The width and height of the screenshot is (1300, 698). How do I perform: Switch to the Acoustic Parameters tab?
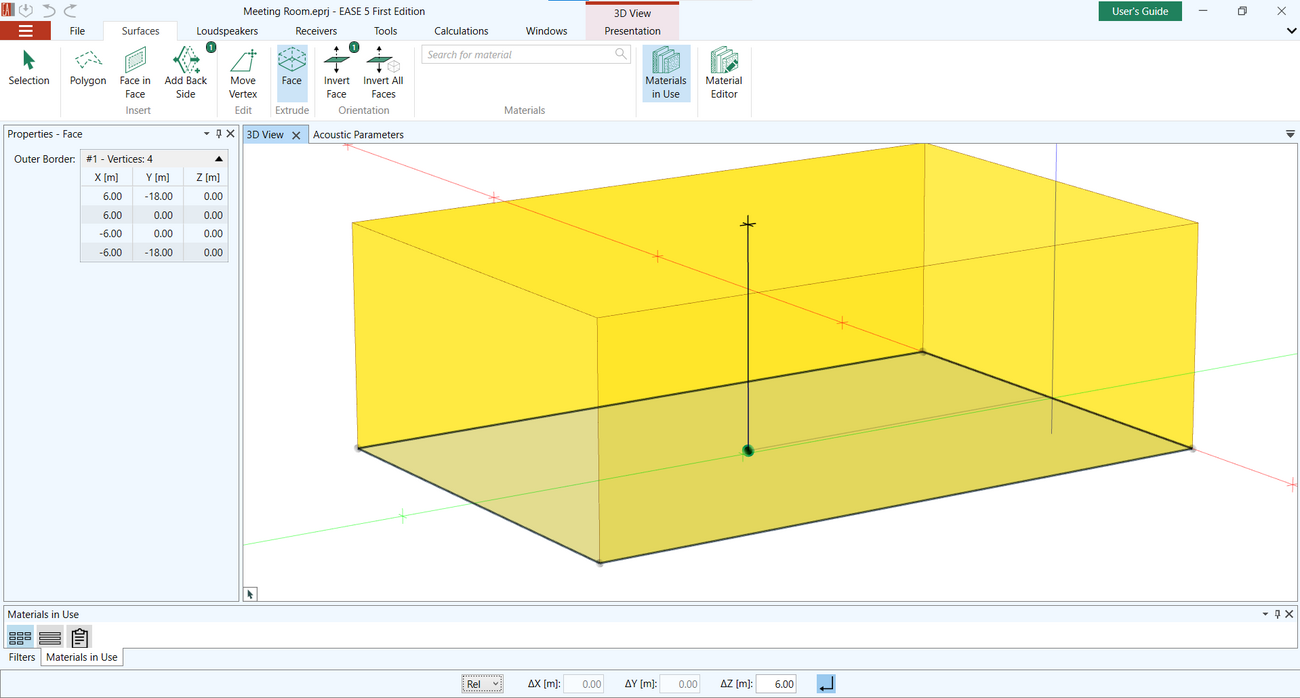357,134
